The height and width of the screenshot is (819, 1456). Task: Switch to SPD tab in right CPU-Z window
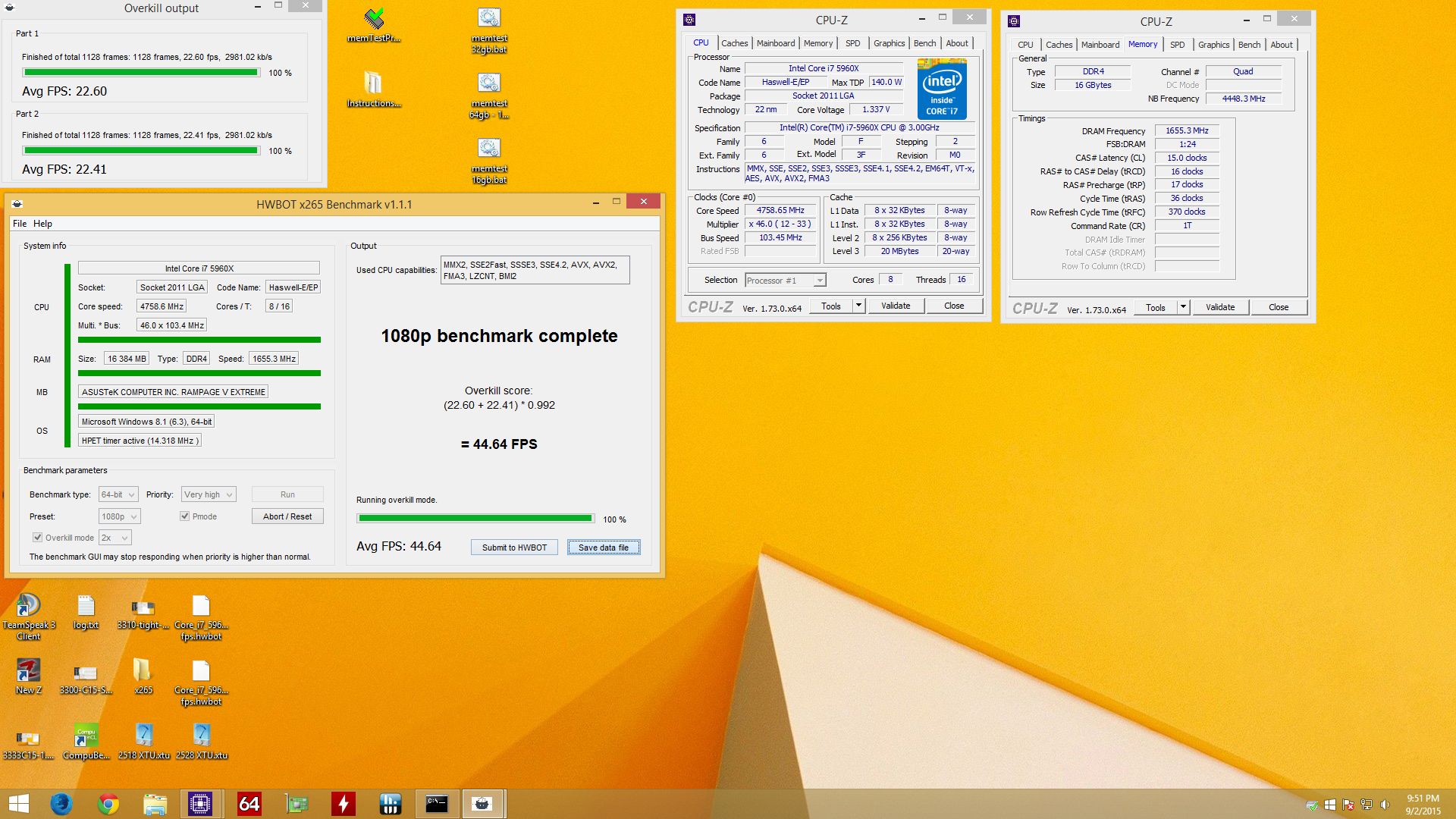(1177, 45)
